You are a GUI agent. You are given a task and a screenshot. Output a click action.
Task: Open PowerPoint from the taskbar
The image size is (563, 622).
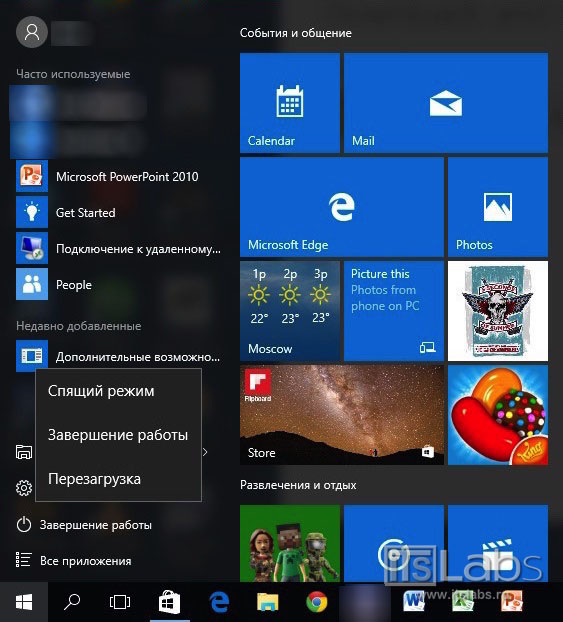tap(512, 602)
